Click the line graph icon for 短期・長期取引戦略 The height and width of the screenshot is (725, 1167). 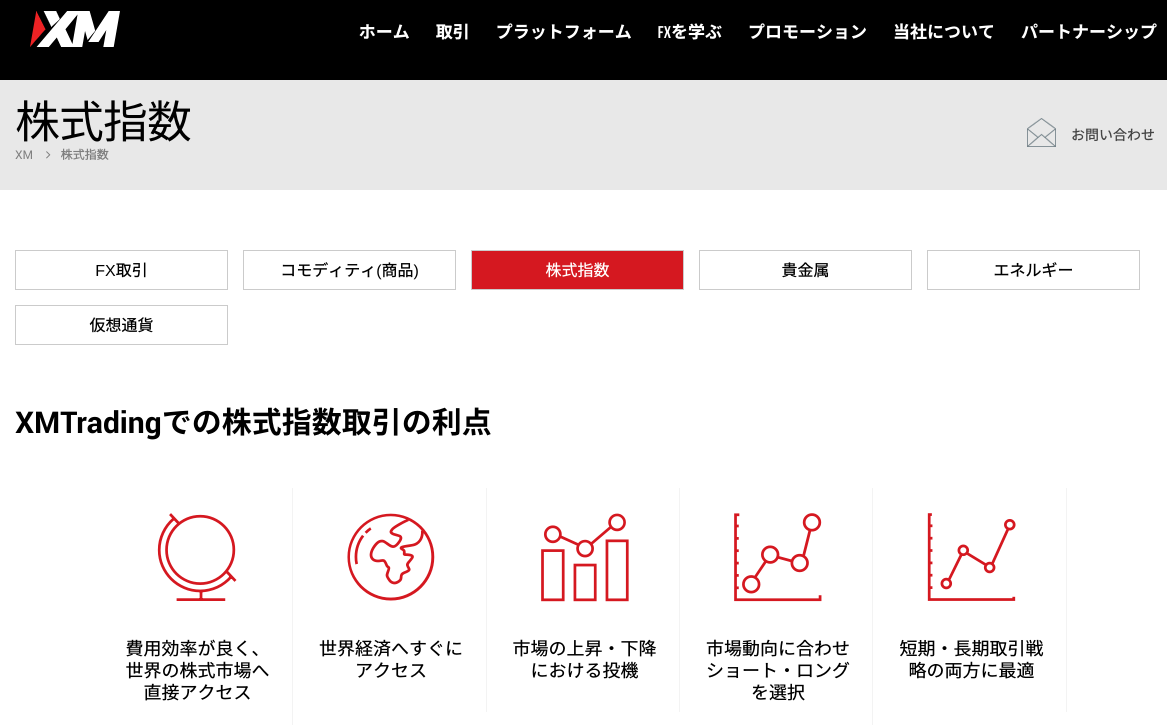970,558
